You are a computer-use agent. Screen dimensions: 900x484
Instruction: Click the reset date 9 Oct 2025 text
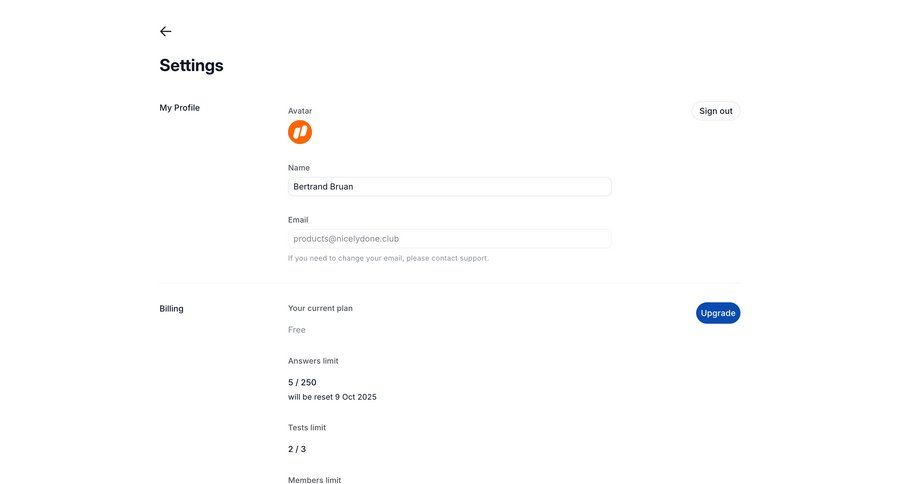332,397
